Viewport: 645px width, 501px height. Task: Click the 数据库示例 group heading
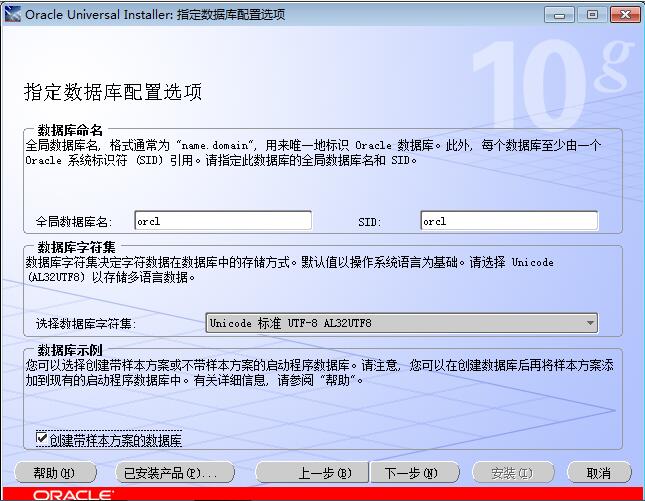(70, 350)
